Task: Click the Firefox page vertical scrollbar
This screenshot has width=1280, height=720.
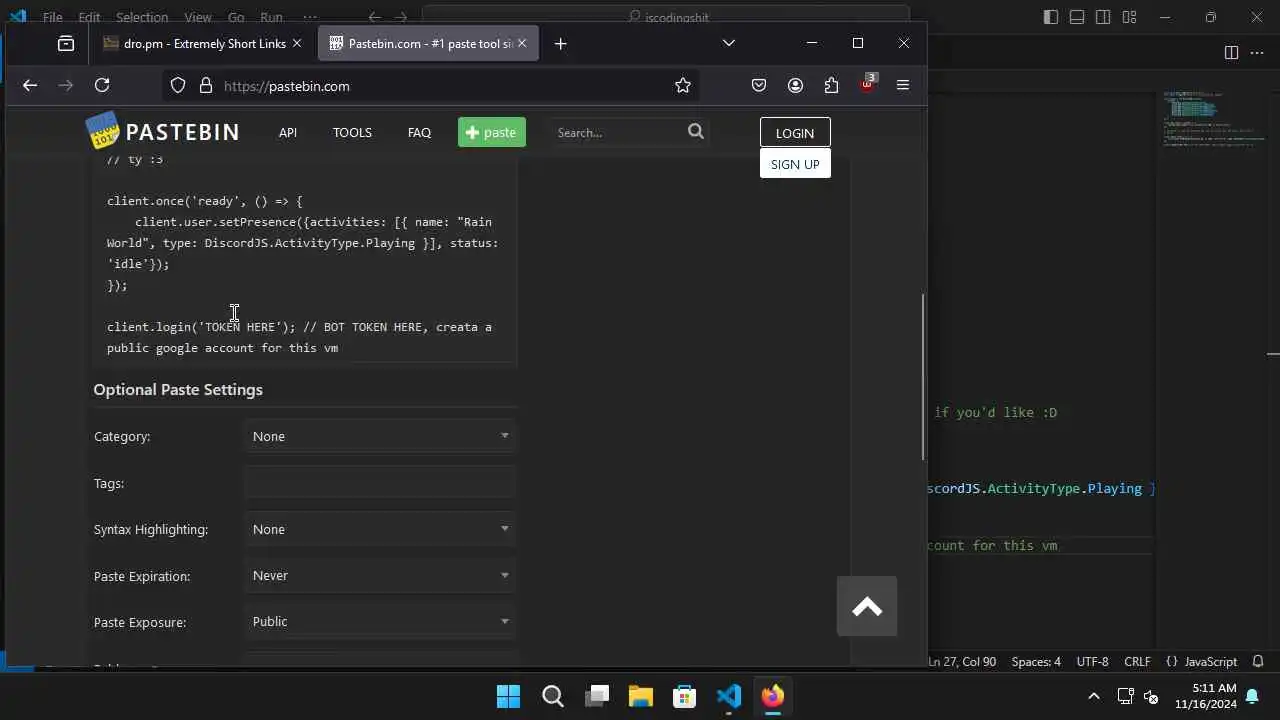Action: [922, 377]
